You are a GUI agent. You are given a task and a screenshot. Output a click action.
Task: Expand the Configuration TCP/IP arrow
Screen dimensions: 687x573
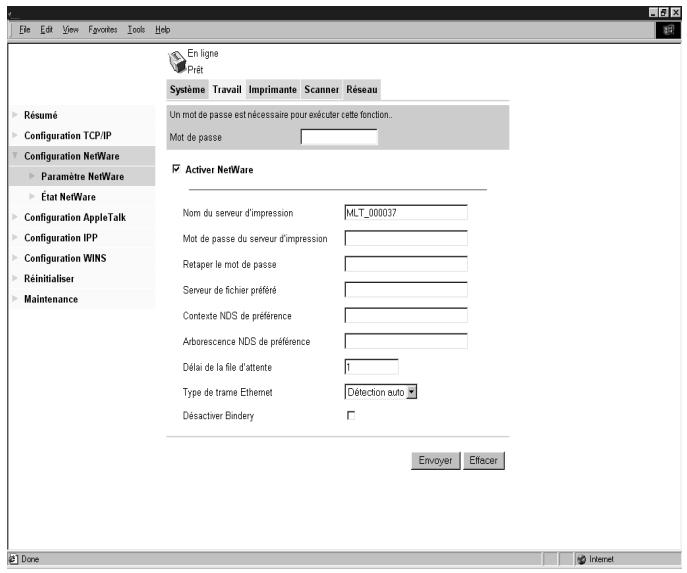coord(15,135)
